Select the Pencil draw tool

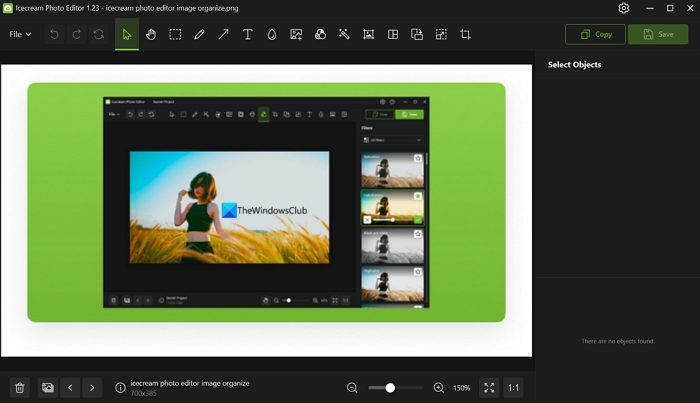click(x=199, y=34)
